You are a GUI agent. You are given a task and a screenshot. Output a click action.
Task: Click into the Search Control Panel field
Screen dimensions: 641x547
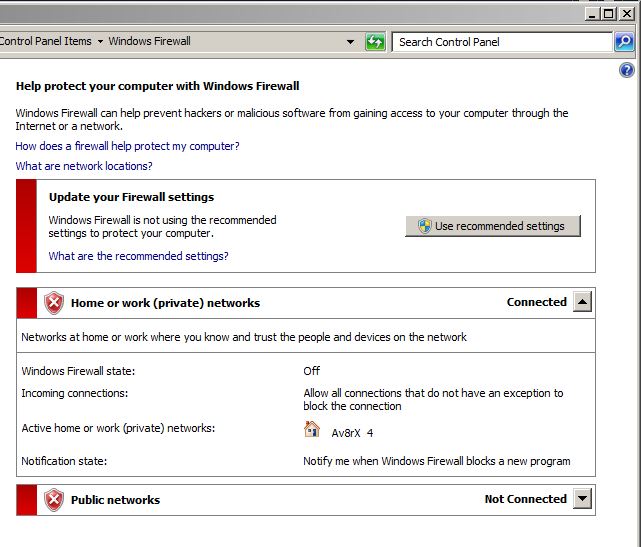500,42
